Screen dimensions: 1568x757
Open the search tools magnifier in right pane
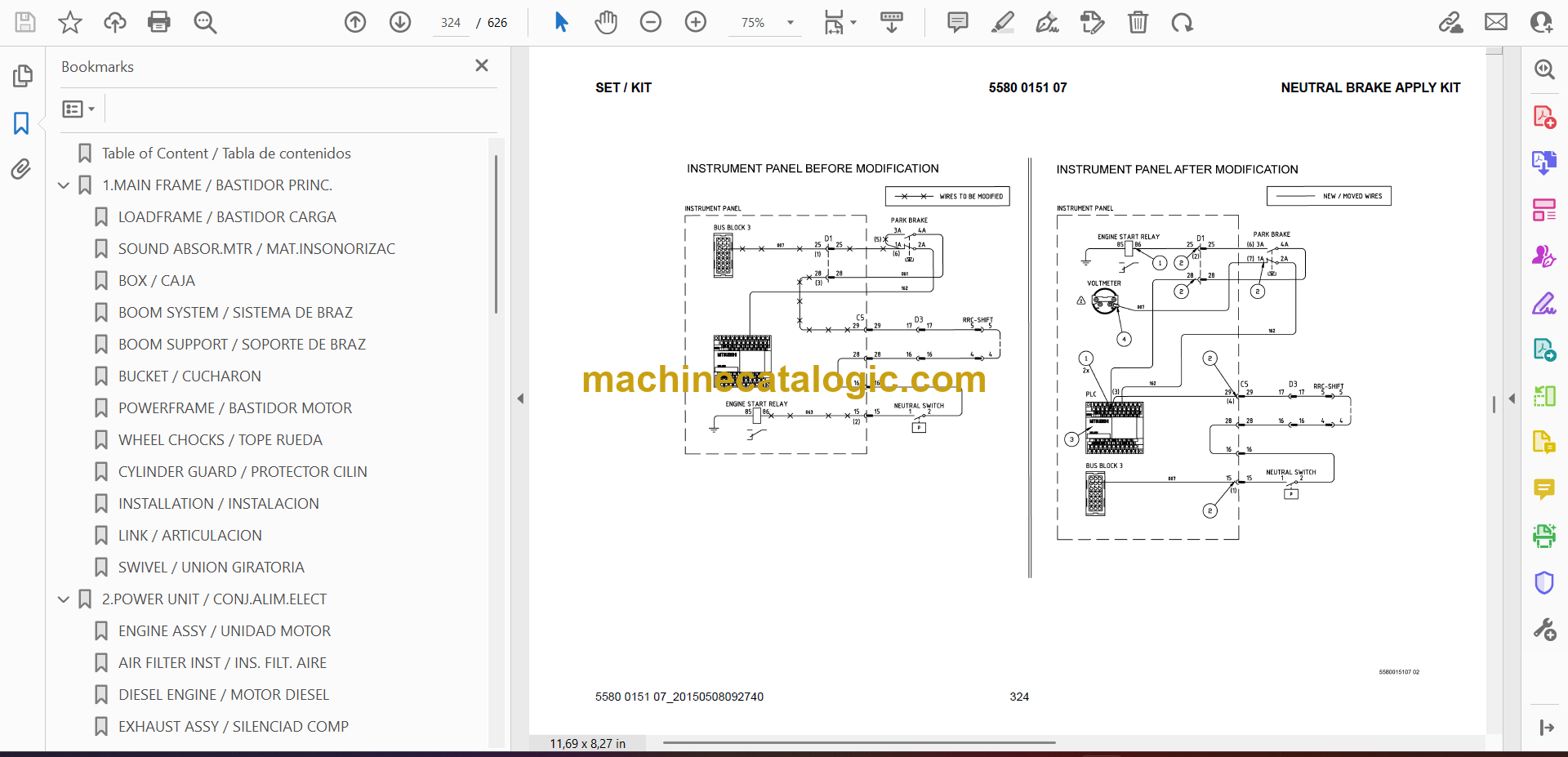(1544, 69)
